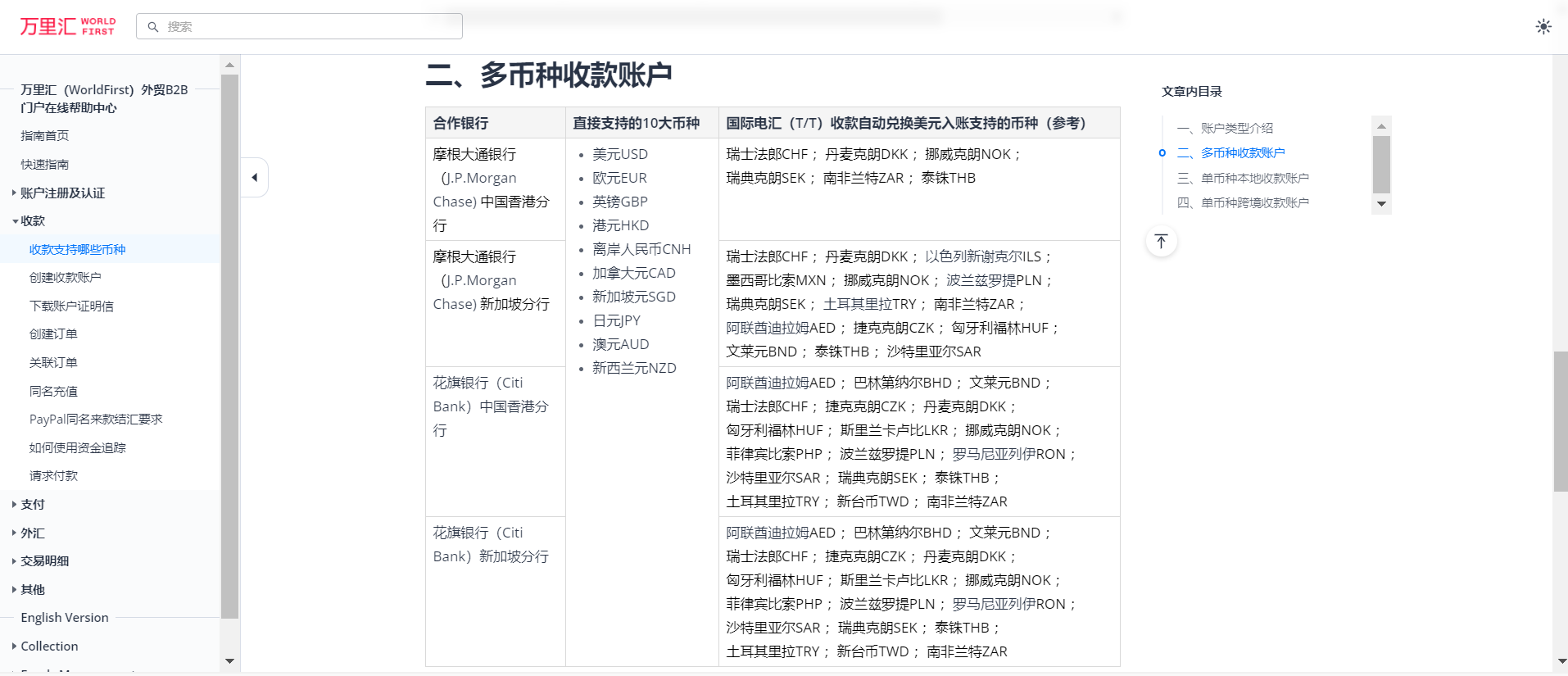Click 离岸人民币CNH list item

tap(641, 249)
